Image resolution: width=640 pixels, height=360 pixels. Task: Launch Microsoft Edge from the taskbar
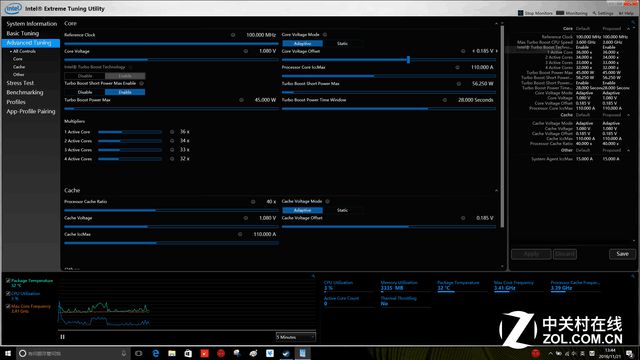156,353
